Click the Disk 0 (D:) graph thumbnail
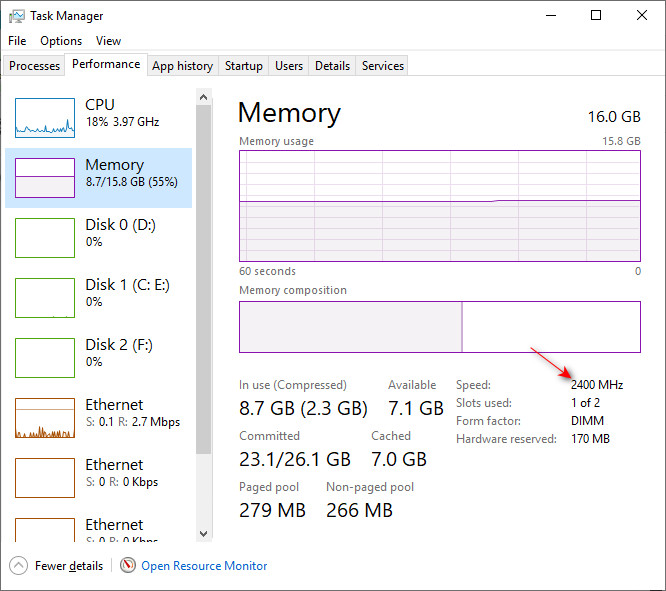The height and width of the screenshot is (591, 666). click(45, 237)
